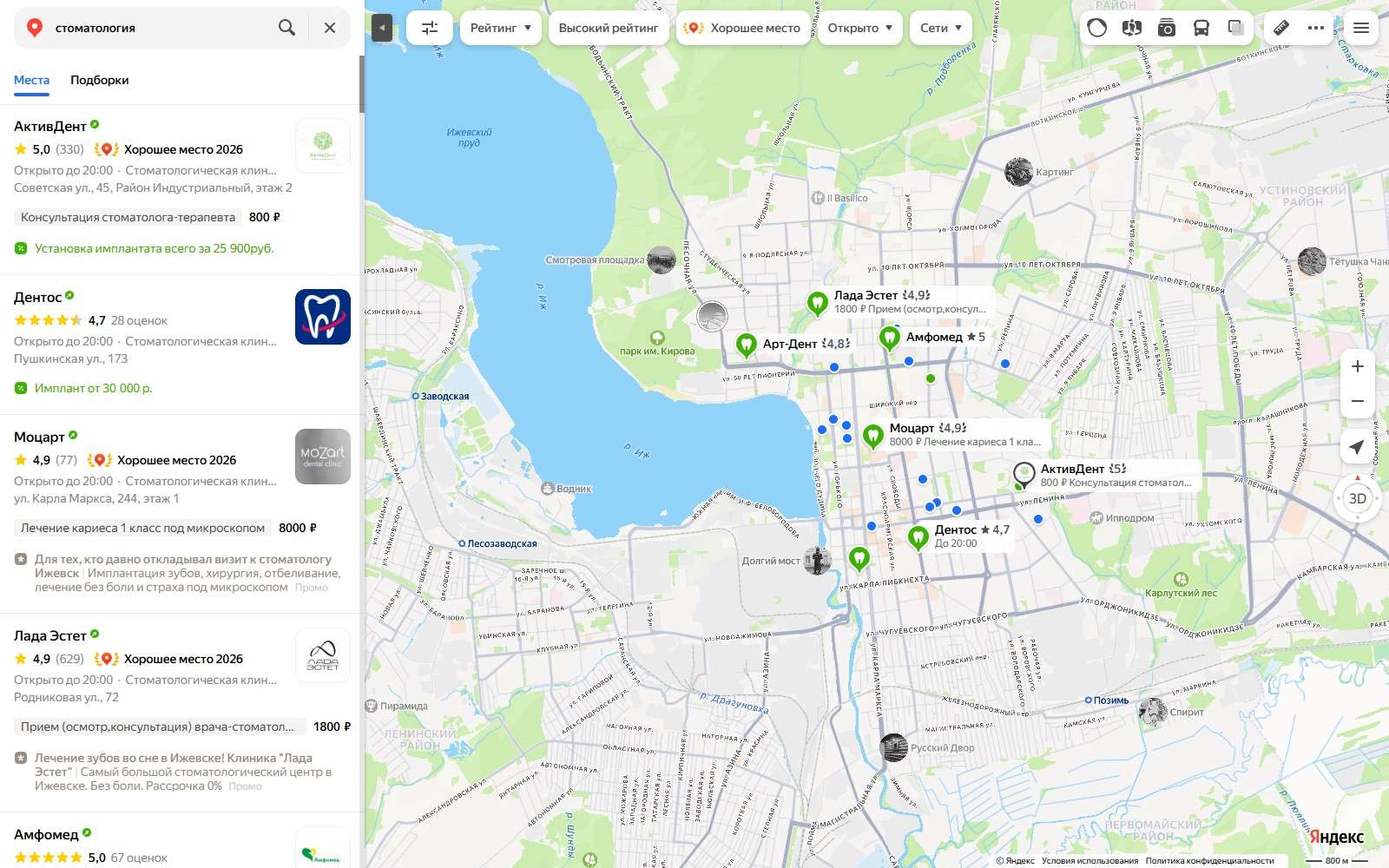The image size is (1389, 868).
Task: Open the Дентос listing title
Action: (37, 297)
